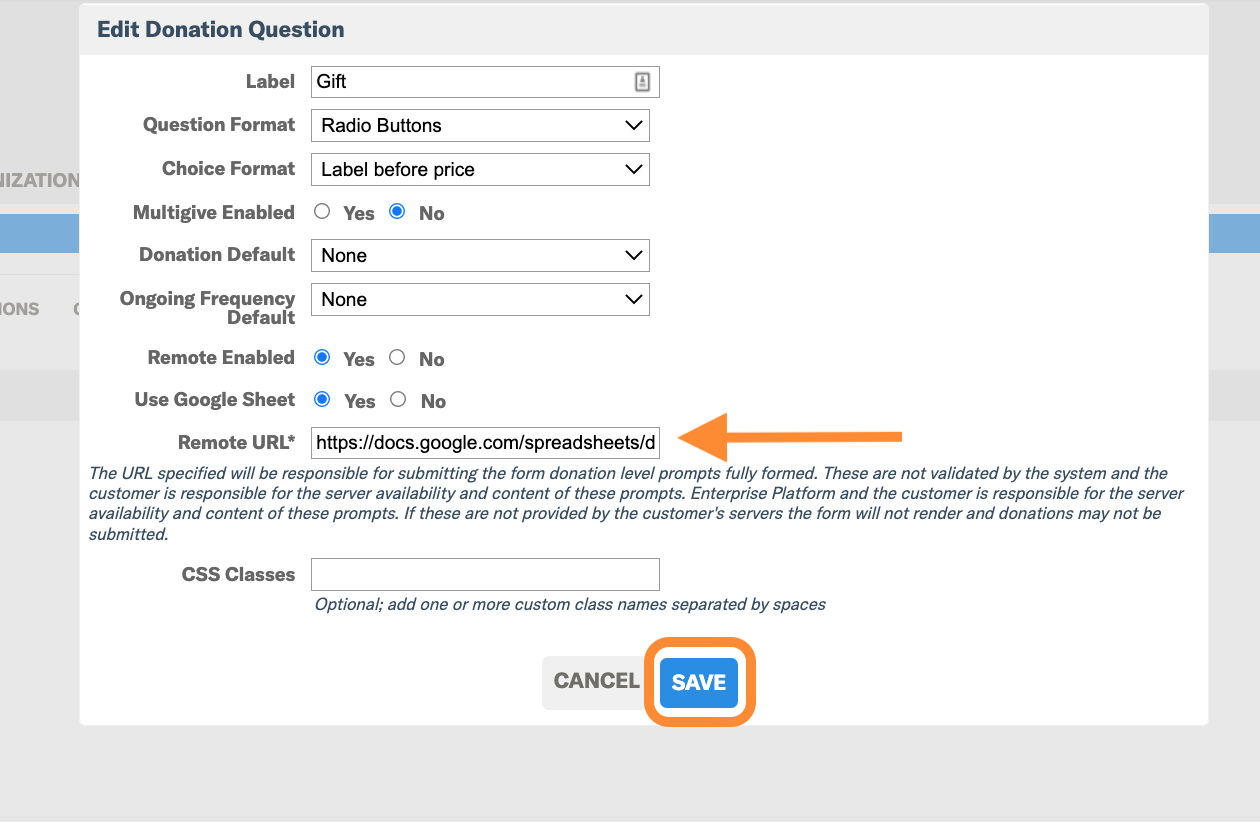Open the Donation Default dropdown
Viewport: 1260px width, 822px height.
pos(480,255)
